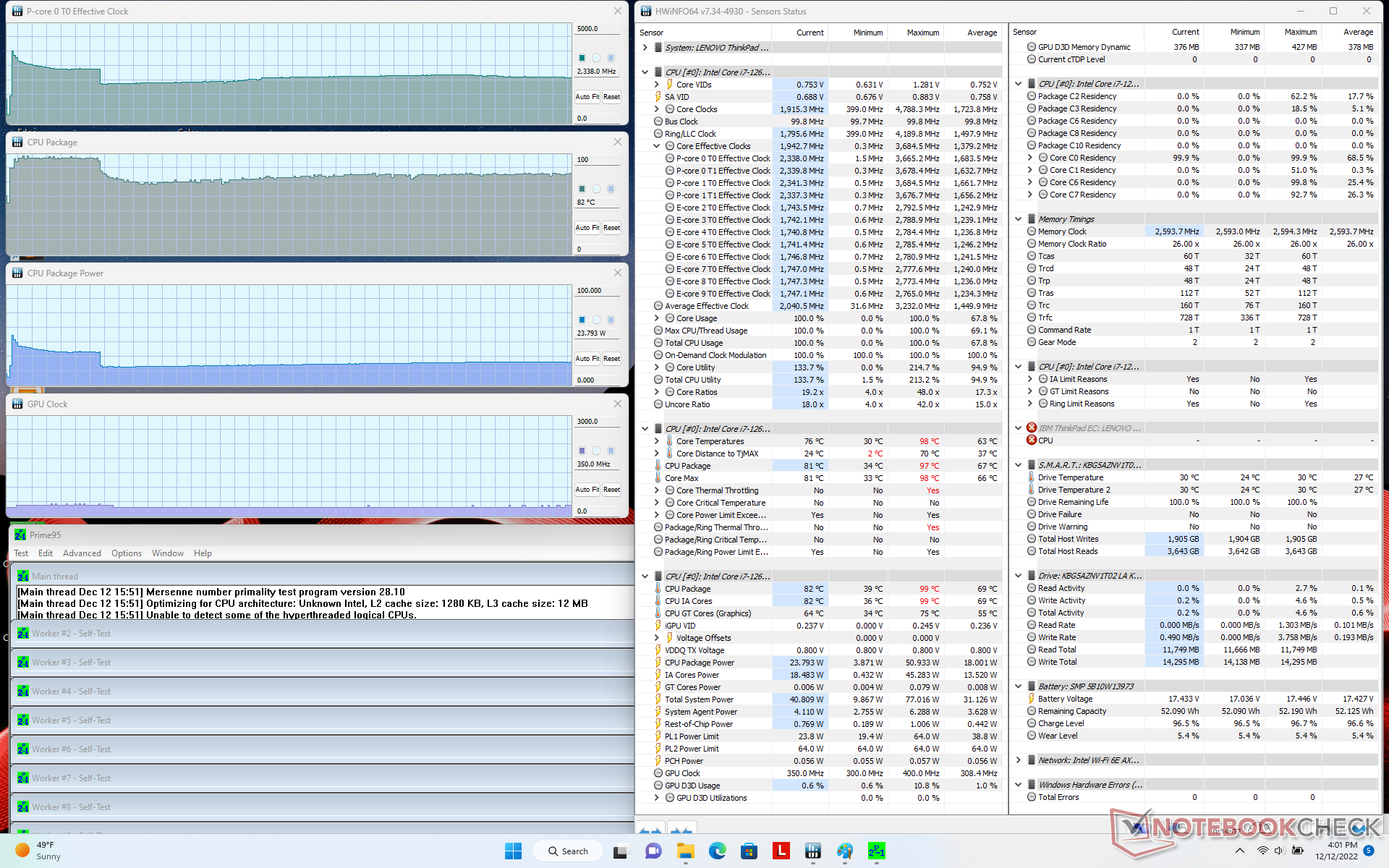Open Windows Start menu
This screenshot has height=868, width=1389.
513,851
